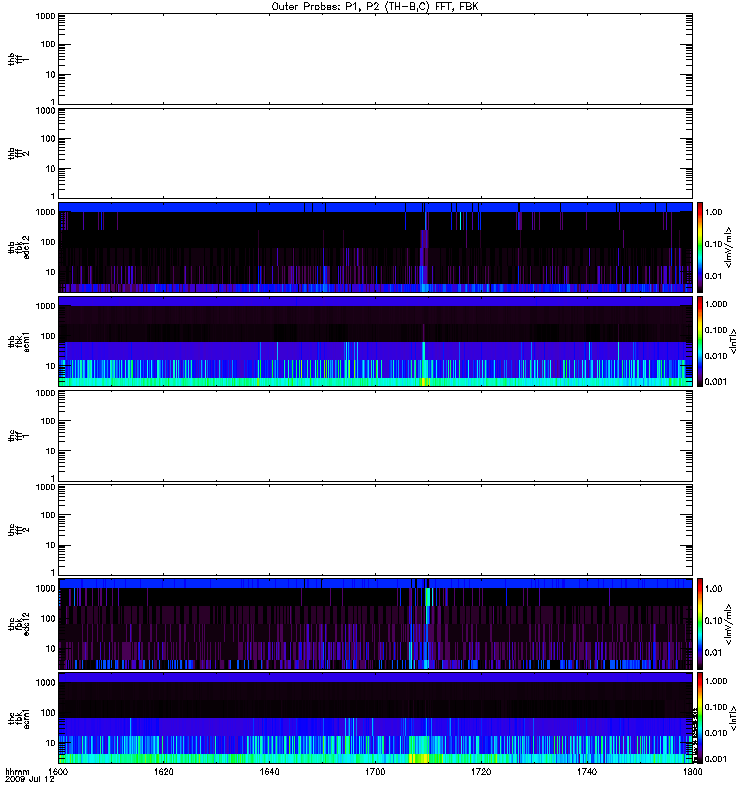Click the empty thc plot panel numbered 2
750x800 pixels.
375,530
